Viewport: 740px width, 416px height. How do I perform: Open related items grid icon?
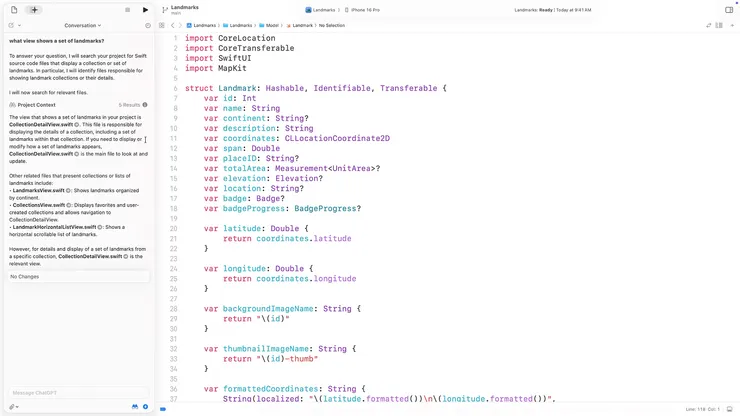click(x=162, y=25)
